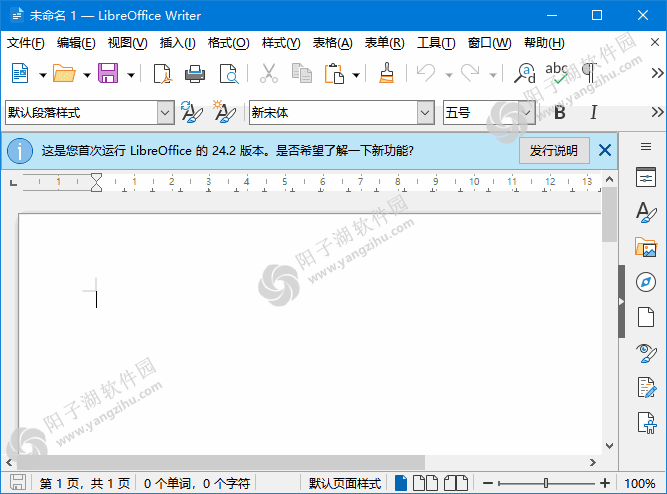Save the document with the floppy disk icon
667x494 pixels.
click(108, 74)
